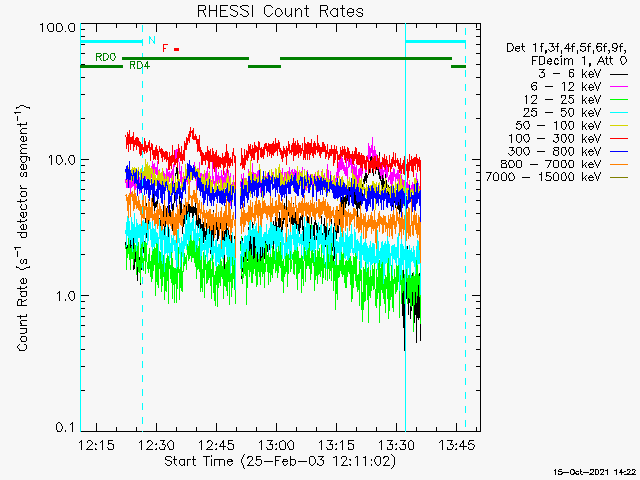Click the '25 - 50 keV' legend label
The image size is (640, 480).
(562, 113)
